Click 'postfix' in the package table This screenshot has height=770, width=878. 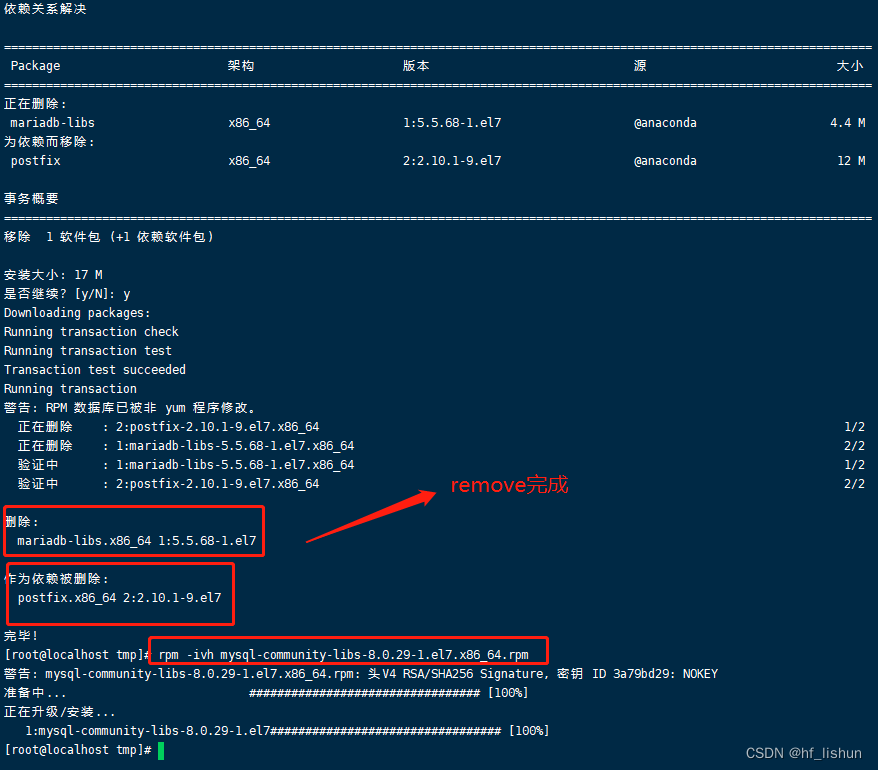click(x=35, y=161)
